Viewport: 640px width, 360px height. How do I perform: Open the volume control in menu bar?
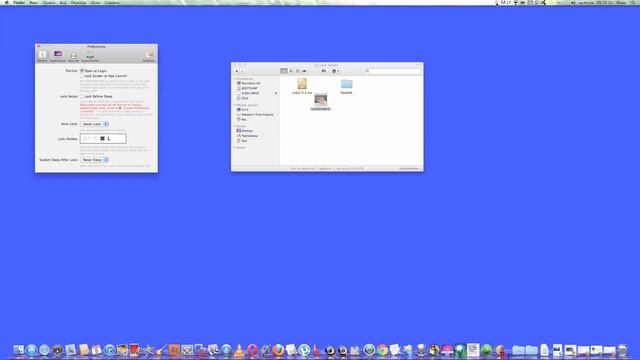[x=573, y=2]
